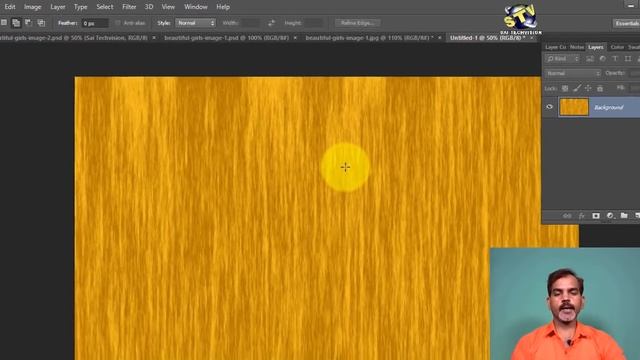Open the Layer menu
640x360 pixels.
coord(58,7)
